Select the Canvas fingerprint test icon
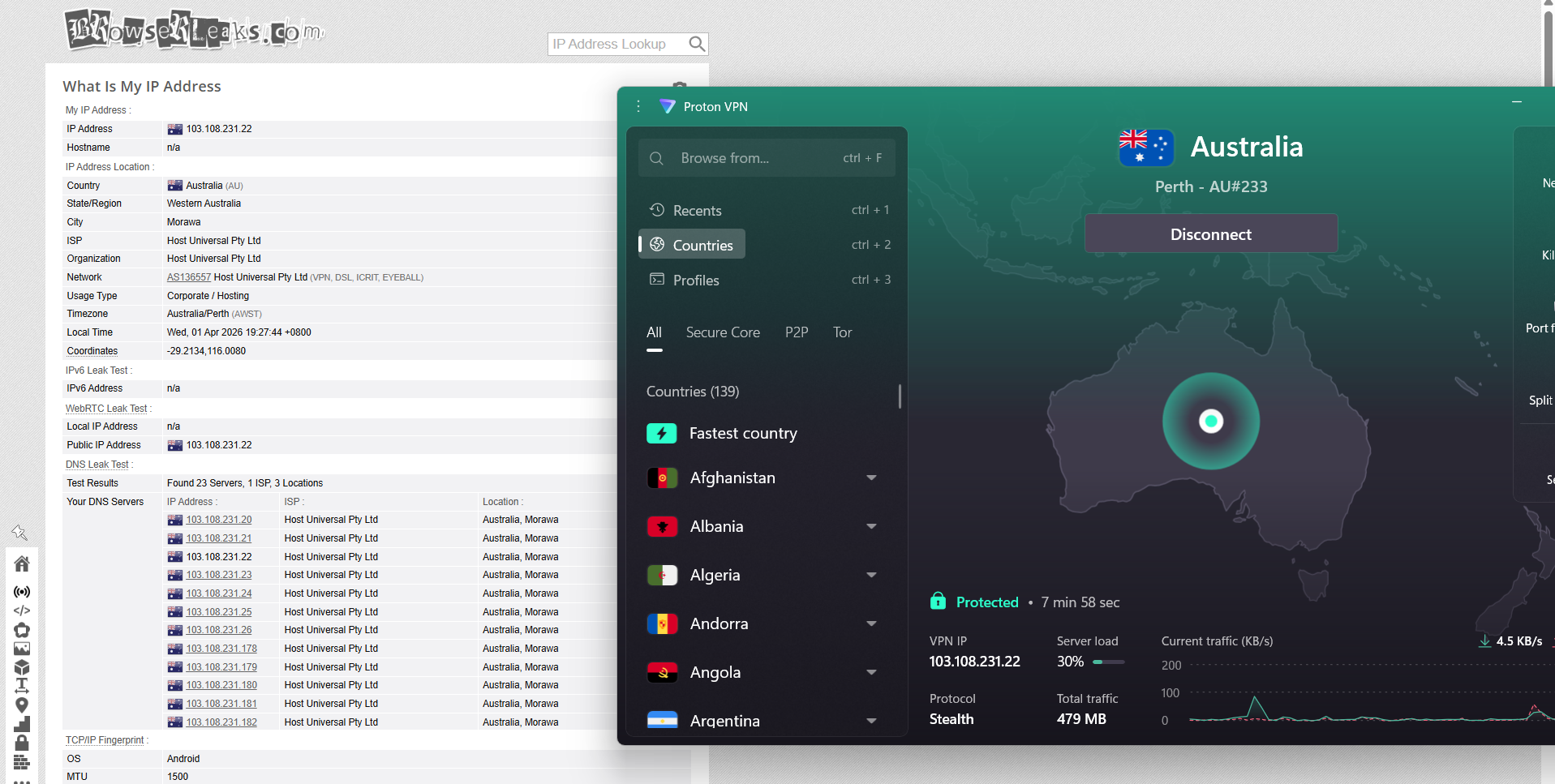Viewport: 1555px width, 784px height. [x=22, y=630]
